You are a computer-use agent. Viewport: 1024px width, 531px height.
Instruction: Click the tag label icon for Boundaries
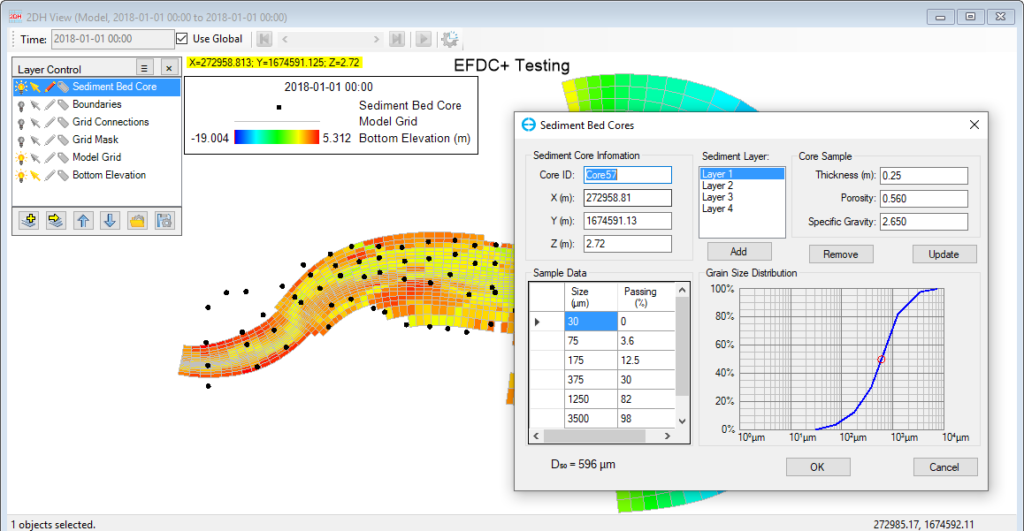click(62, 105)
